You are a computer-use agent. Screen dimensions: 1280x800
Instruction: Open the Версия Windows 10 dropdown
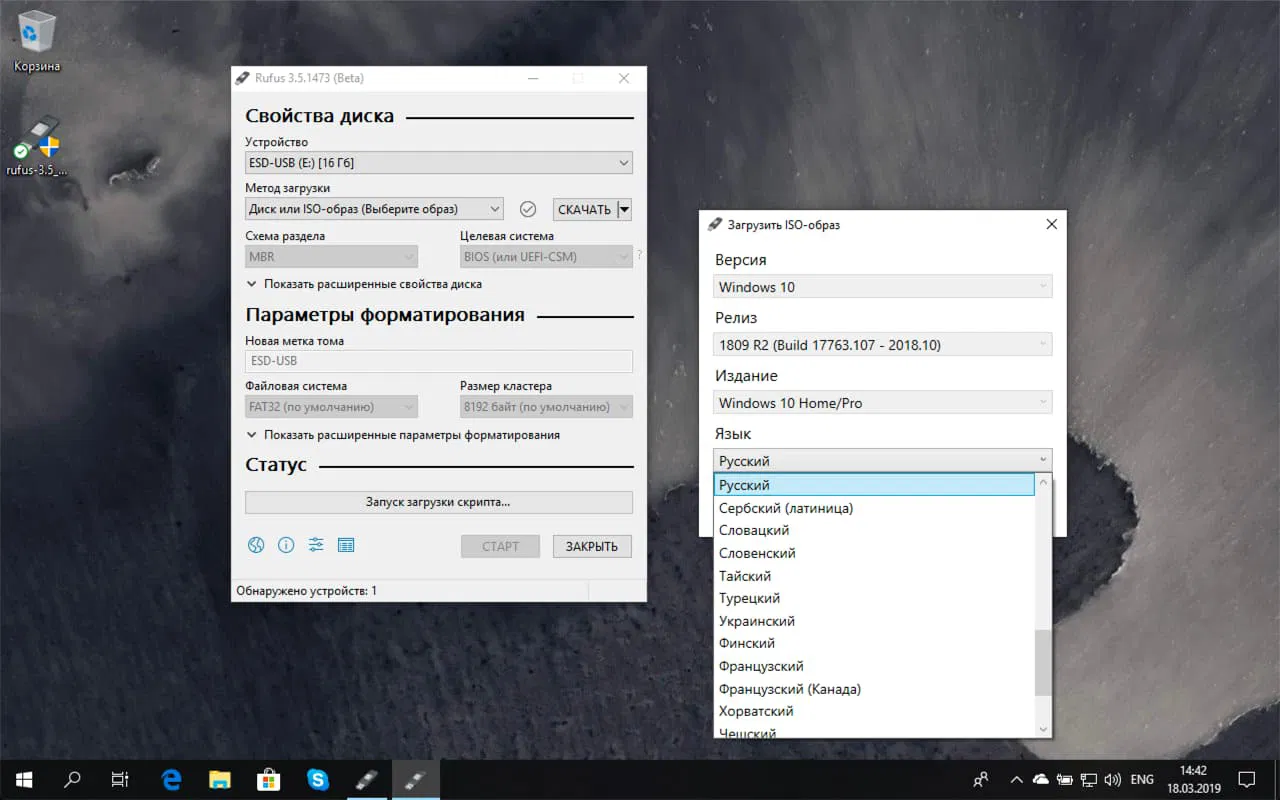[883, 287]
